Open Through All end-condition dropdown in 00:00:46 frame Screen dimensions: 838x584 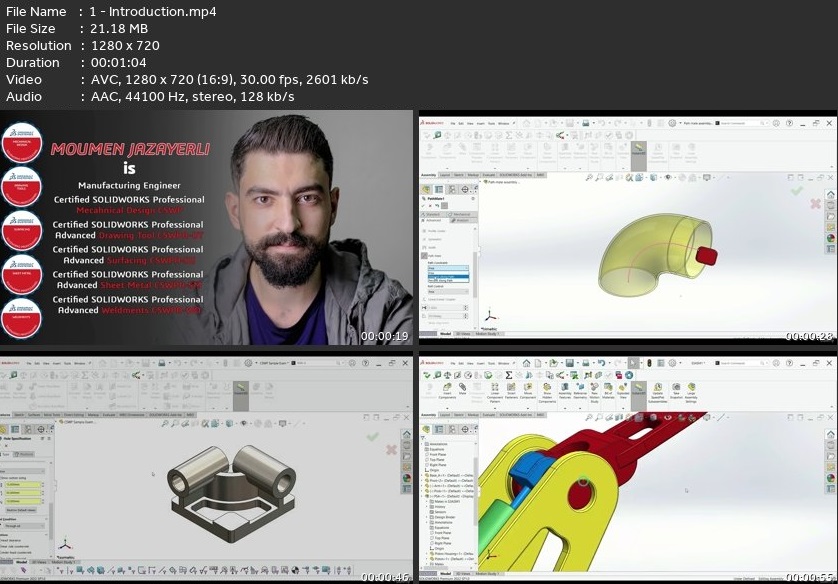(24, 526)
